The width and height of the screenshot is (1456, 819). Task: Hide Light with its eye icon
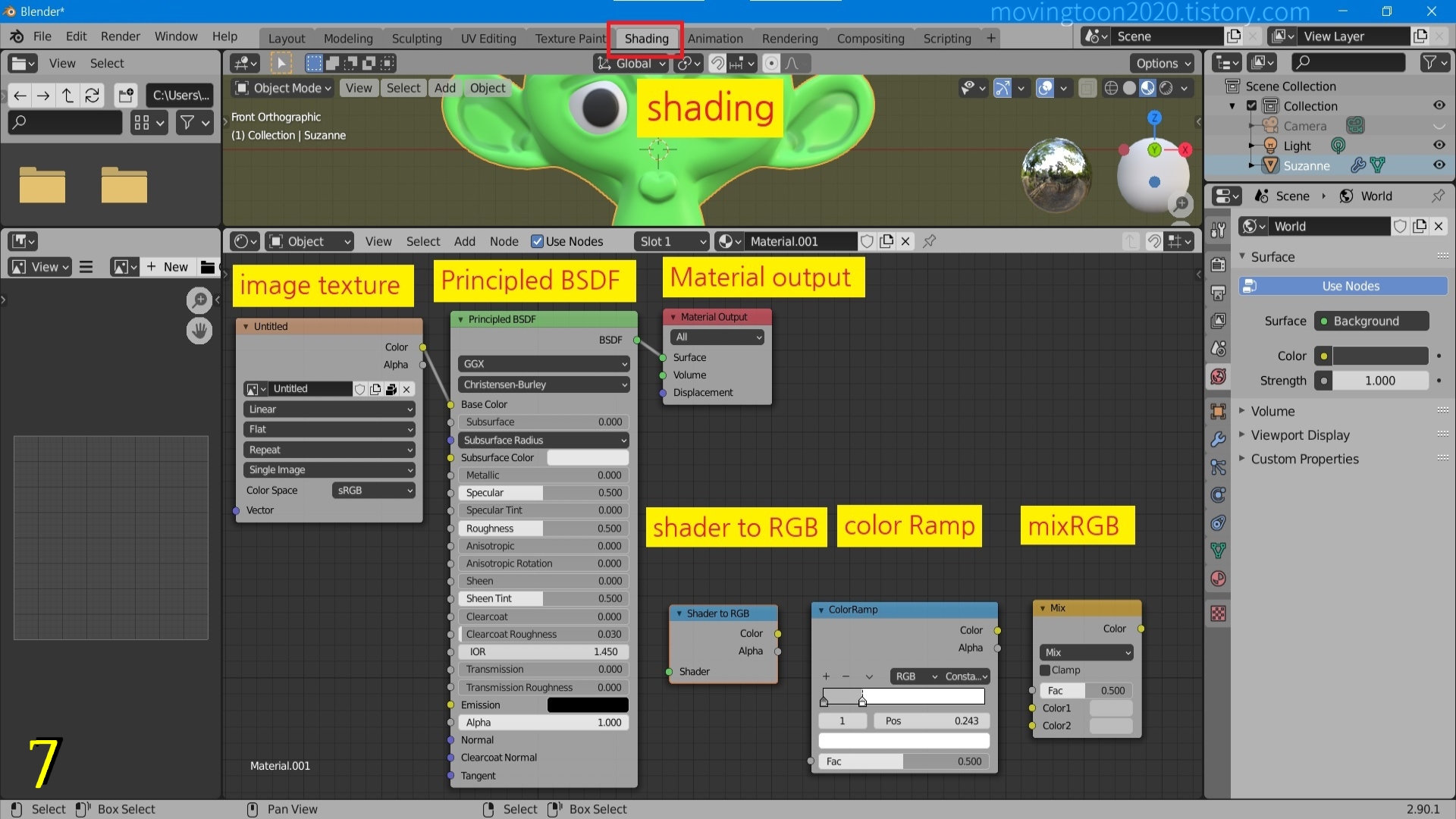1439,146
